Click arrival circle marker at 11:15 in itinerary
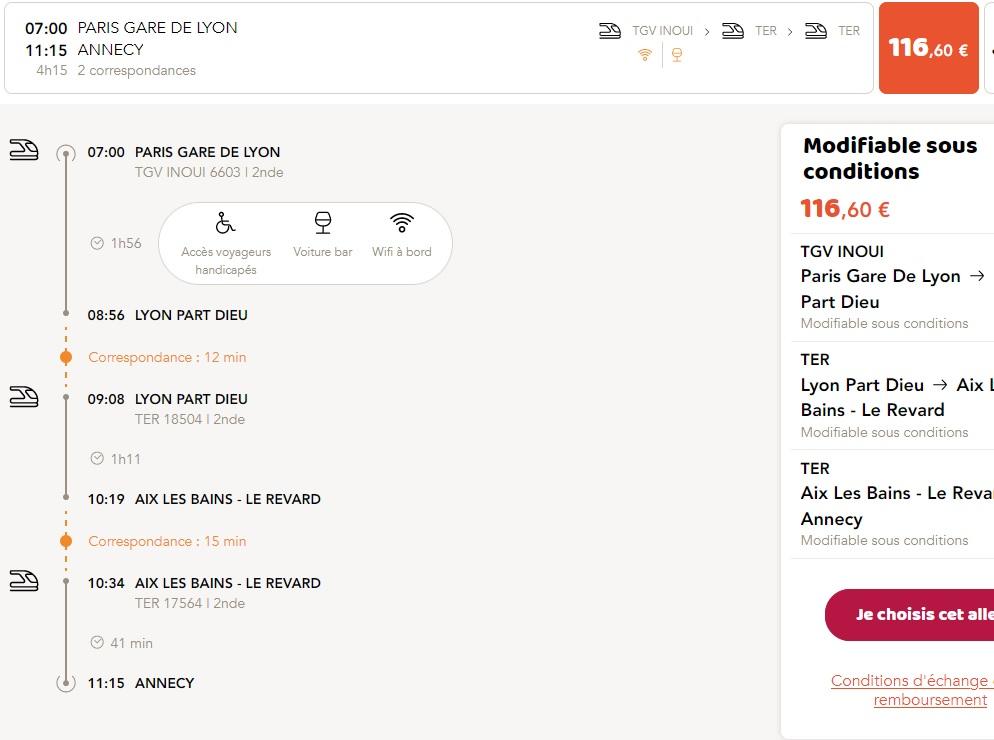 pyautogui.click(x=66, y=683)
